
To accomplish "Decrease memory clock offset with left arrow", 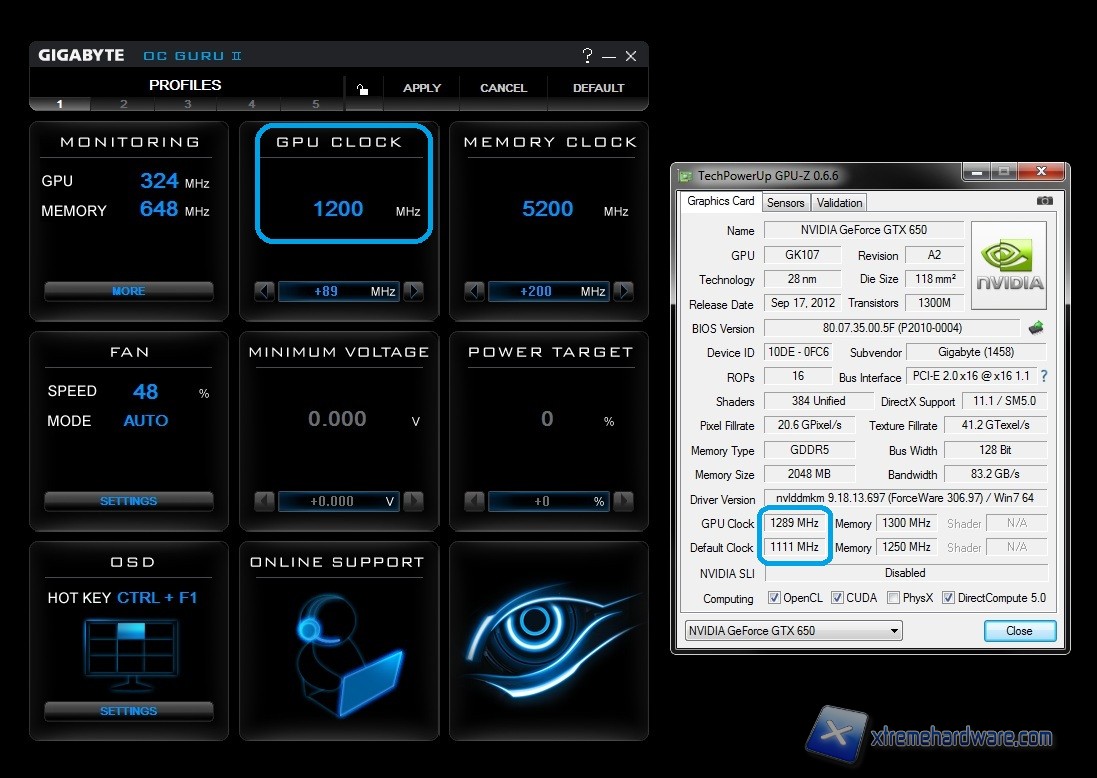I will click(x=474, y=291).
